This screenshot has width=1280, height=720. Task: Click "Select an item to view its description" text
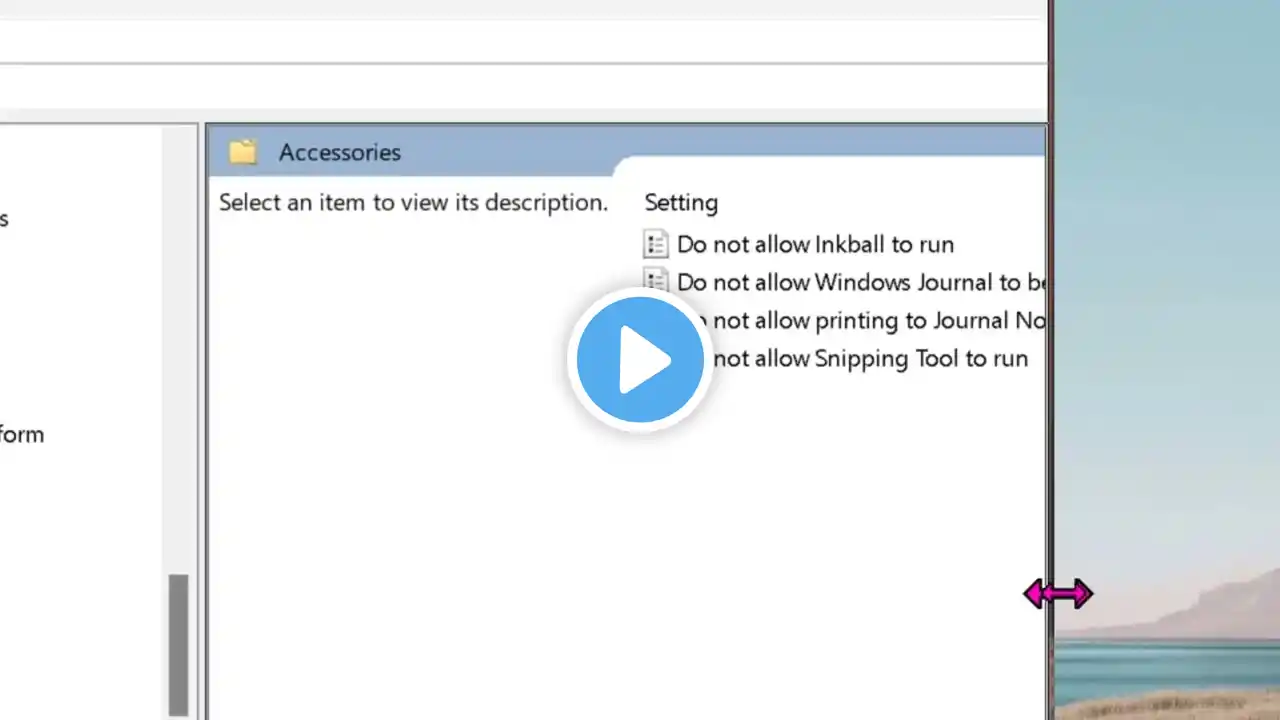(x=413, y=202)
